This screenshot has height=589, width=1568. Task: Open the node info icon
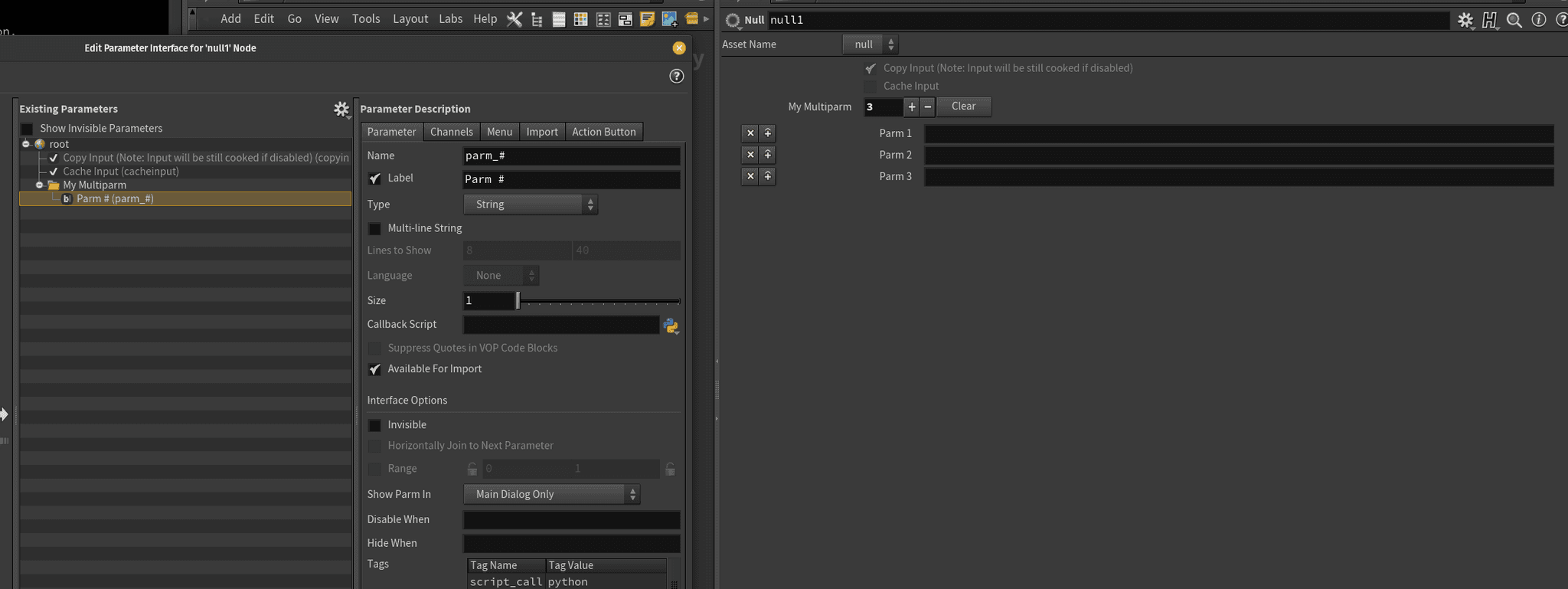1538,20
